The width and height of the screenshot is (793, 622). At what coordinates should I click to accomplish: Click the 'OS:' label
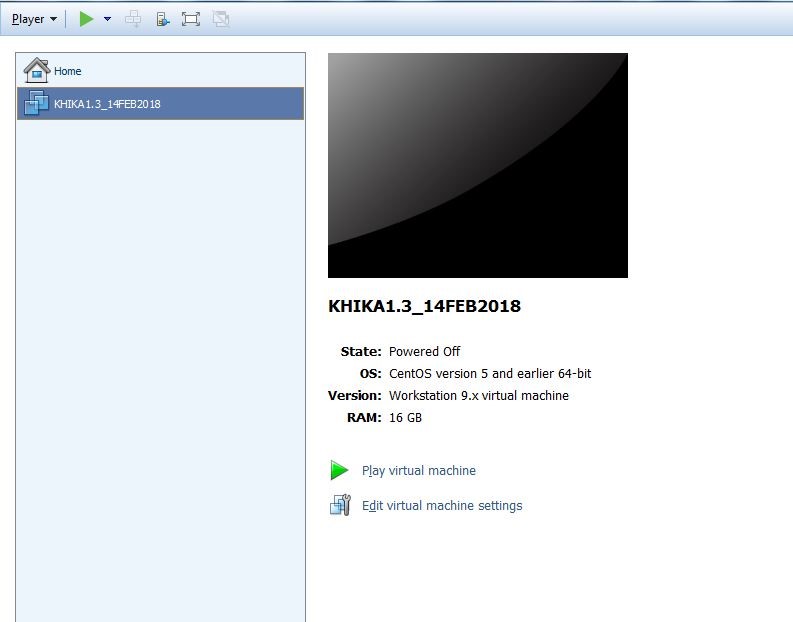(x=371, y=374)
